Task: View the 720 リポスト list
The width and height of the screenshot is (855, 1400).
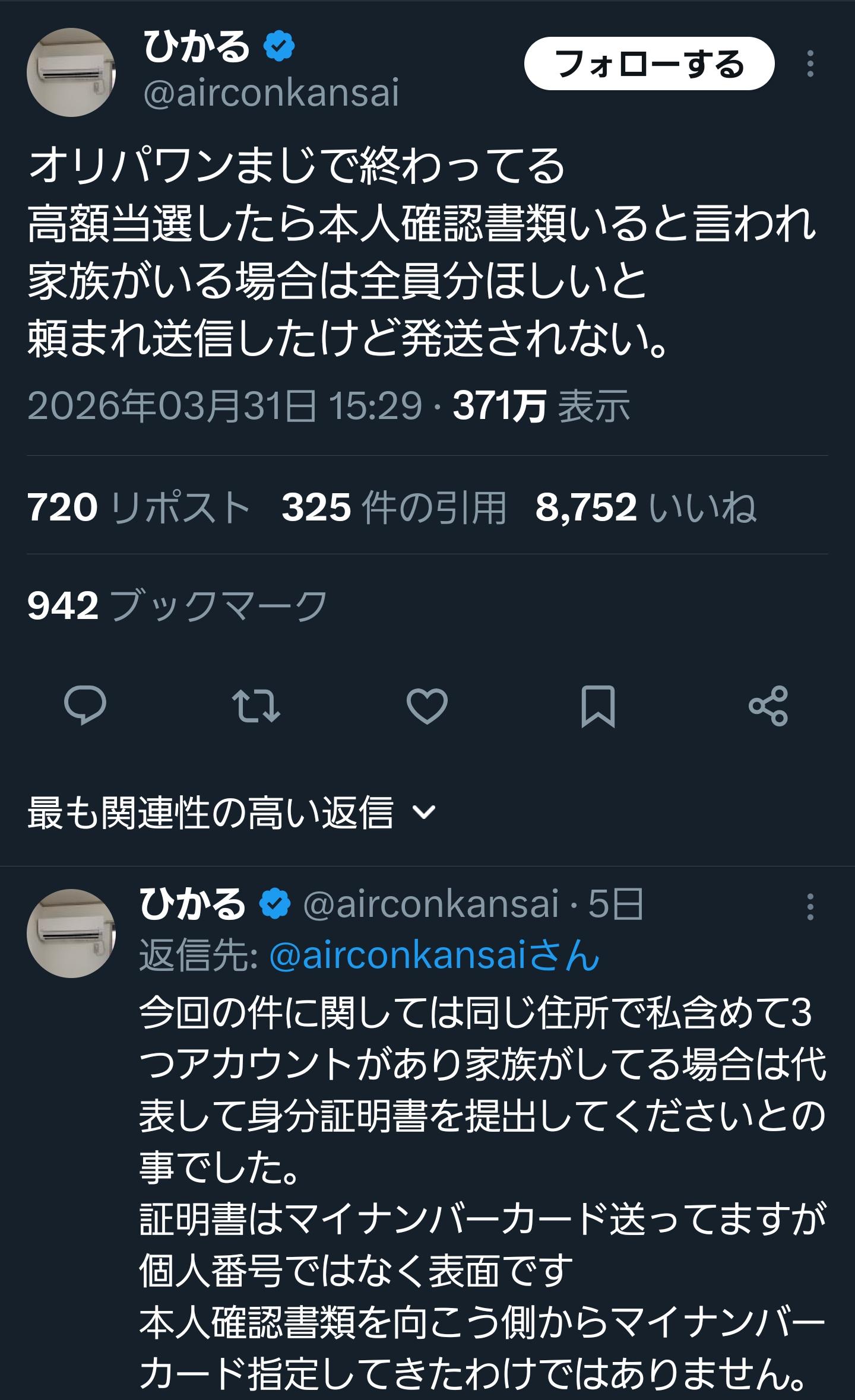Action: [138, 508]
